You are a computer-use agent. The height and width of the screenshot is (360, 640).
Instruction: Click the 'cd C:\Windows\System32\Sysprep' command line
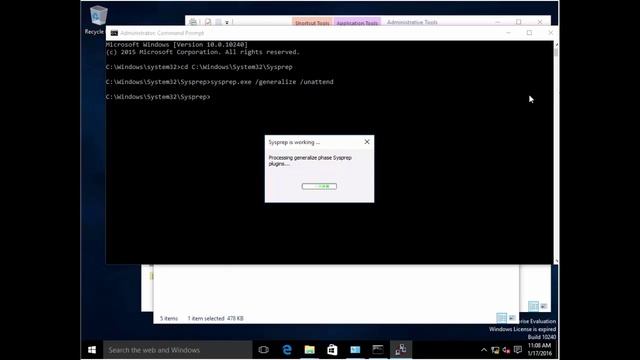pos(236,67)
